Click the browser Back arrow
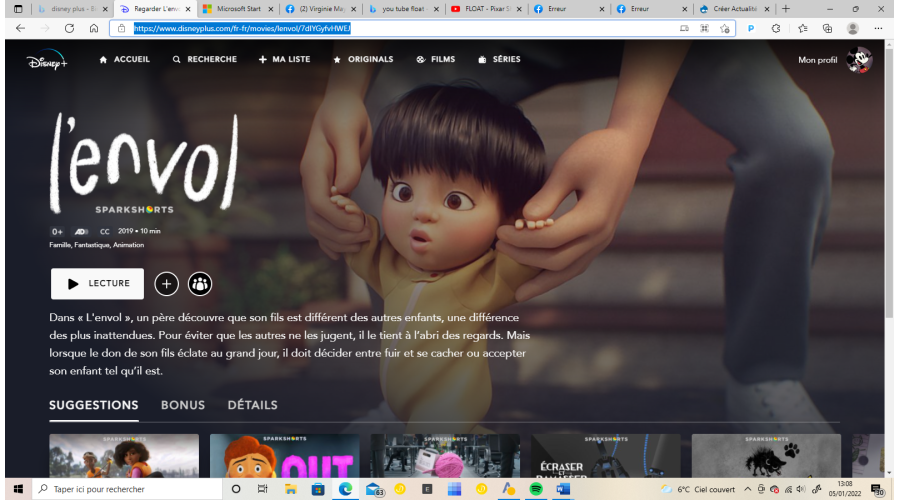Viewport: 900px width, 500px height. point(20,28)
